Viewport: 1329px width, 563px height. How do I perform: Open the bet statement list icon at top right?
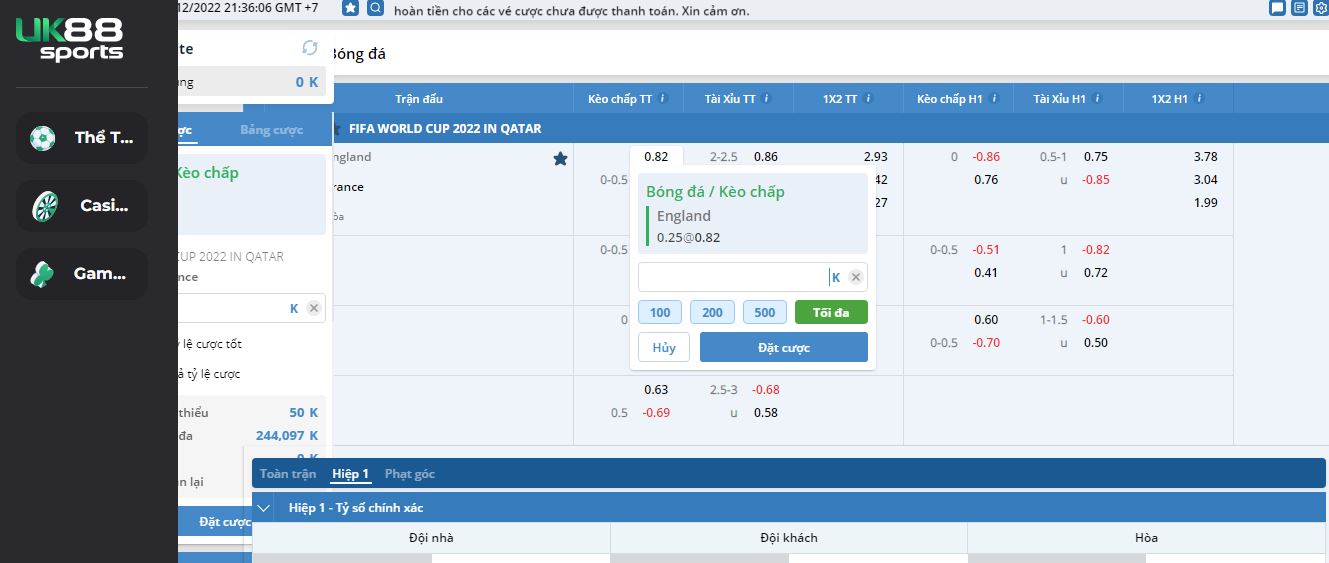click(x=1299, y=8)
